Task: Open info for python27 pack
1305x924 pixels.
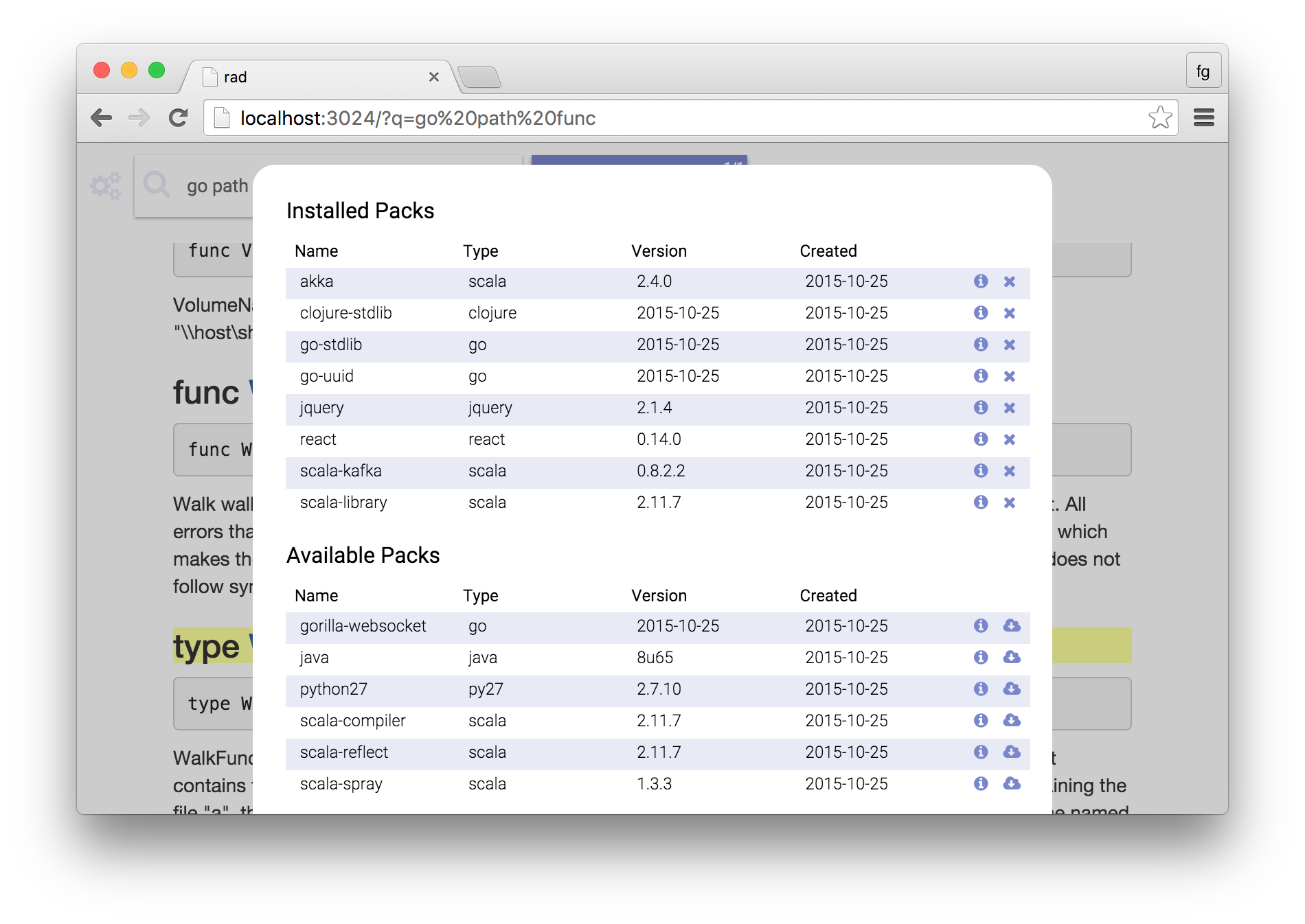Action: click(980, 689)
